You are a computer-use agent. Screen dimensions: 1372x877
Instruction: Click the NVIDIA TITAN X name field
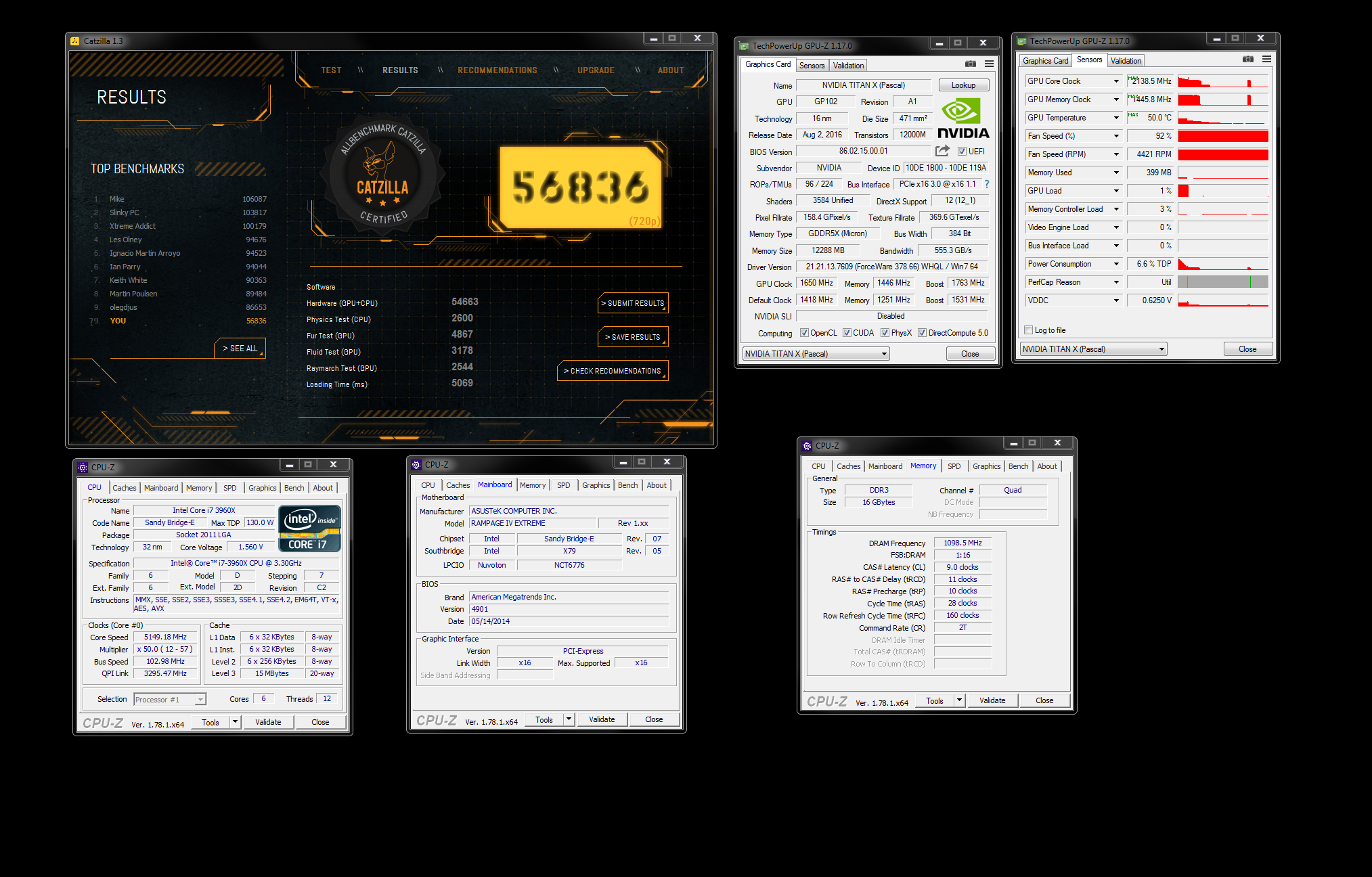point(864,85)
